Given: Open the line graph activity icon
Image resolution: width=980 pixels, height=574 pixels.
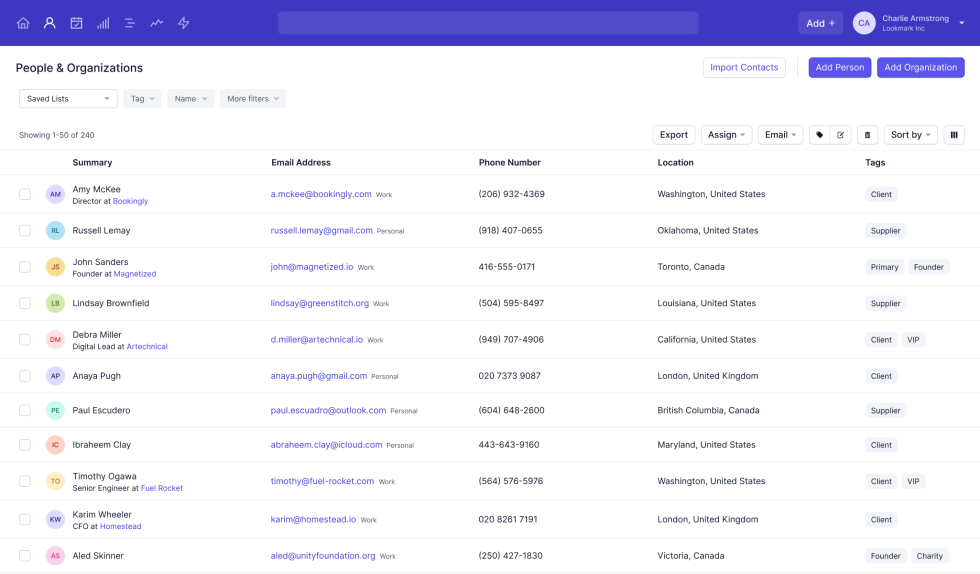Looking at the screenshot, I should 157,23.
